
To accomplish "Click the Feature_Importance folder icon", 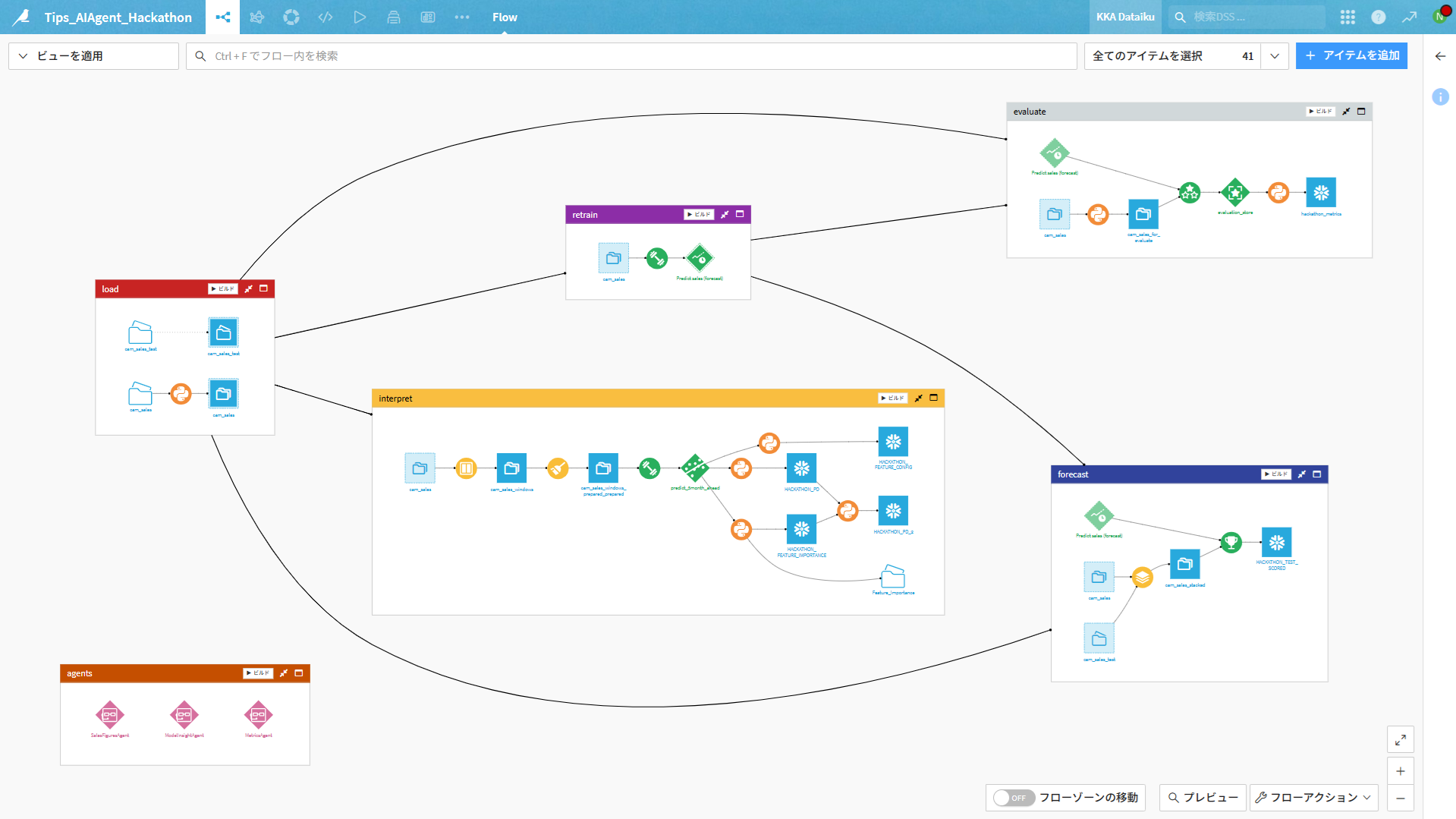I will 893,576.
